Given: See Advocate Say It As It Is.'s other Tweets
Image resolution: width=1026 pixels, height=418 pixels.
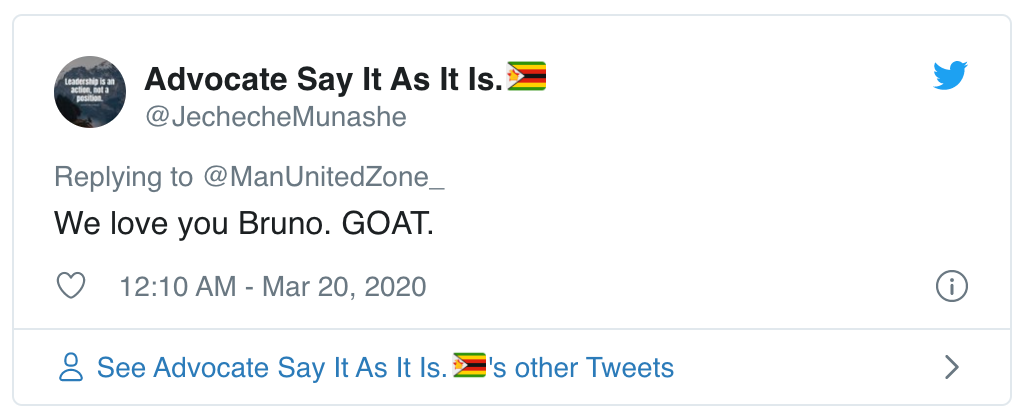Looking at the screenshot, I should (385, 367).
